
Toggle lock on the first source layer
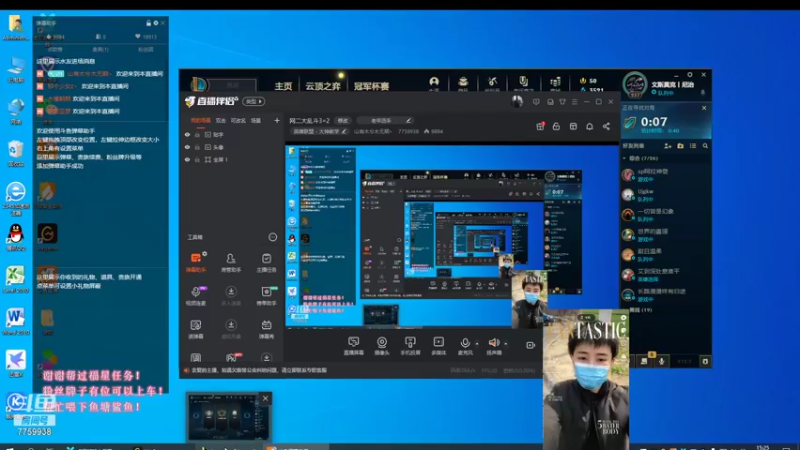[x=197, y=135]
